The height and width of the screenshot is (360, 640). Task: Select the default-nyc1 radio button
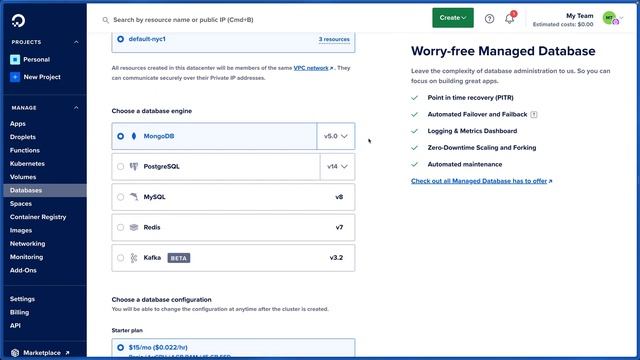(120, 39)
